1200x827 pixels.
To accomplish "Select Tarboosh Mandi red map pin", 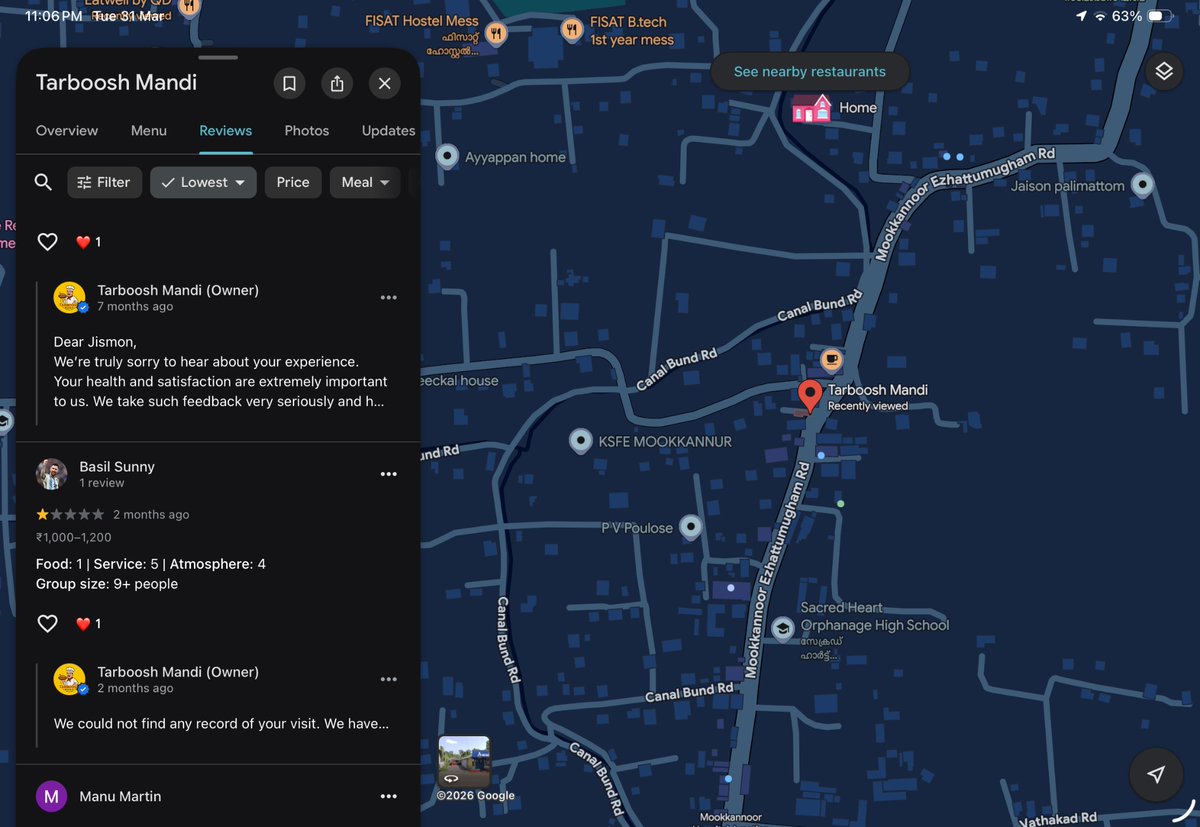I will pyautogui.click(x=810, y=396).
